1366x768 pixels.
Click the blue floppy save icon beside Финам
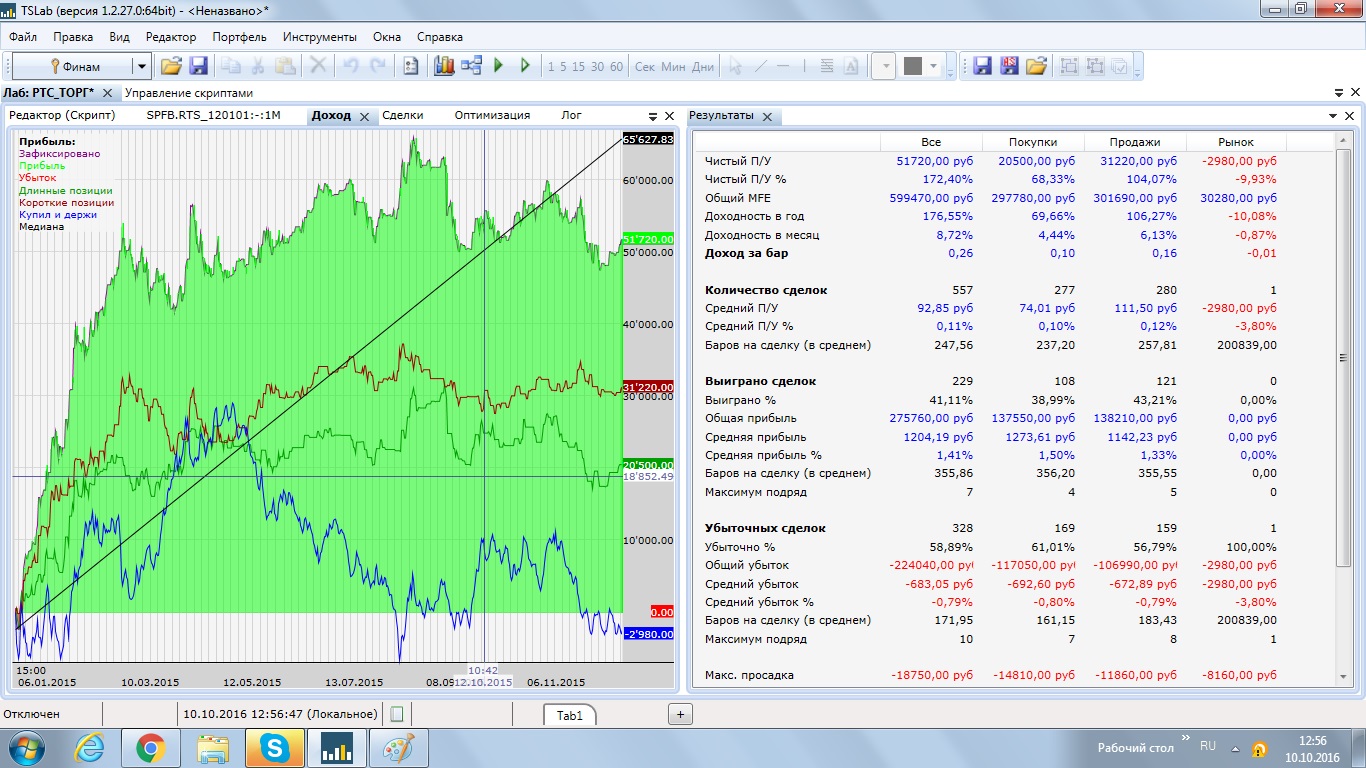point(198,66)
